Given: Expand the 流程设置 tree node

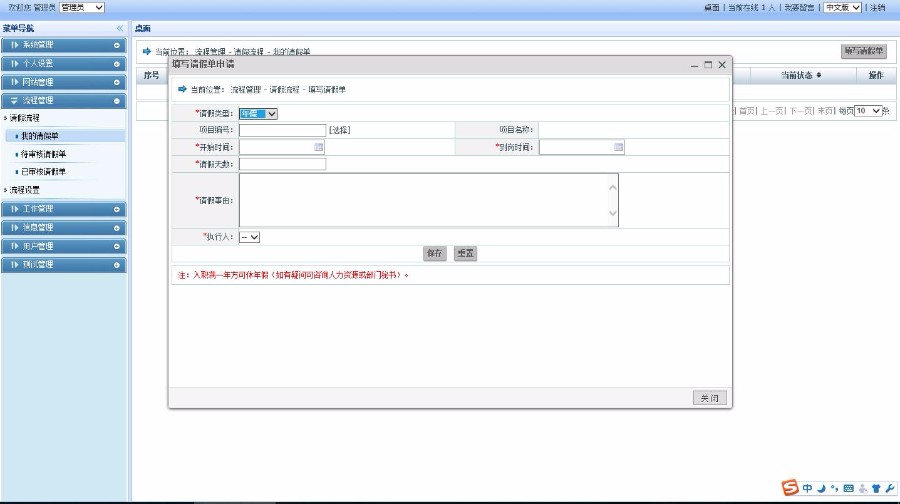Looking at the screenshot, I should (x=22, y=190).
